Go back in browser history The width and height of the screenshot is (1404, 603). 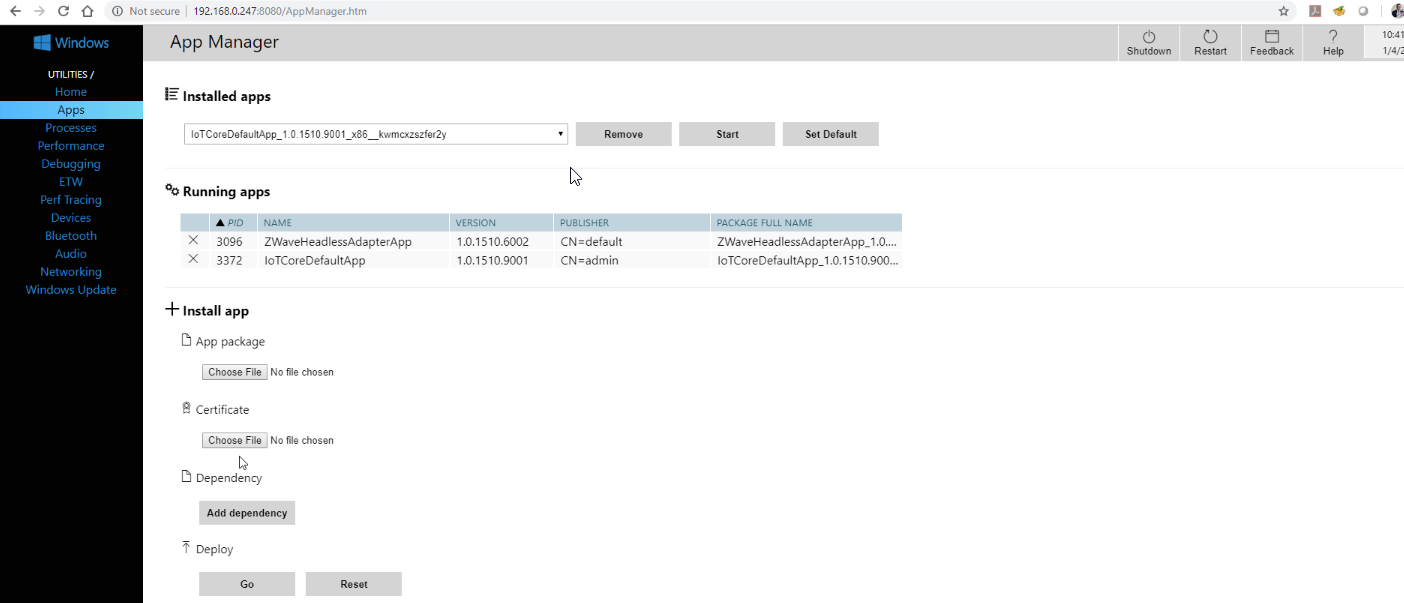(16, 11)
